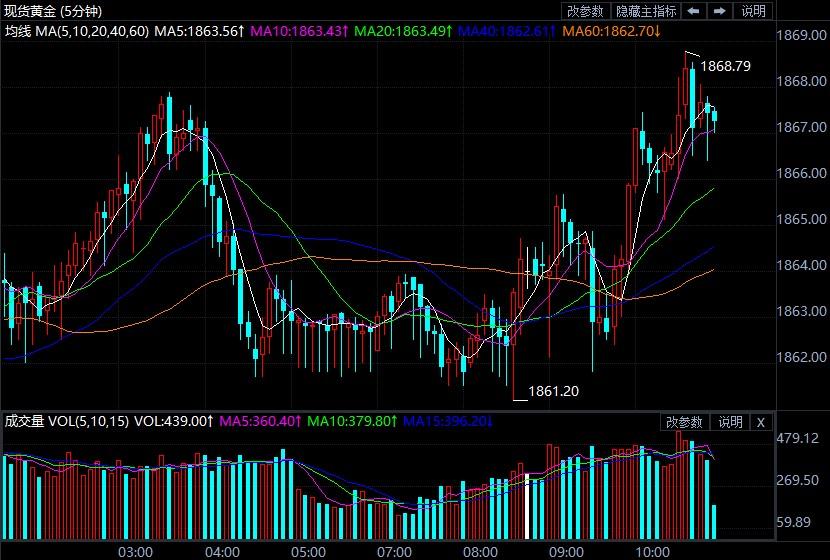This screenshot has width=830, height=560.
Task: Click the VOL:439.00 value label
Action: (x=174, y=421)
